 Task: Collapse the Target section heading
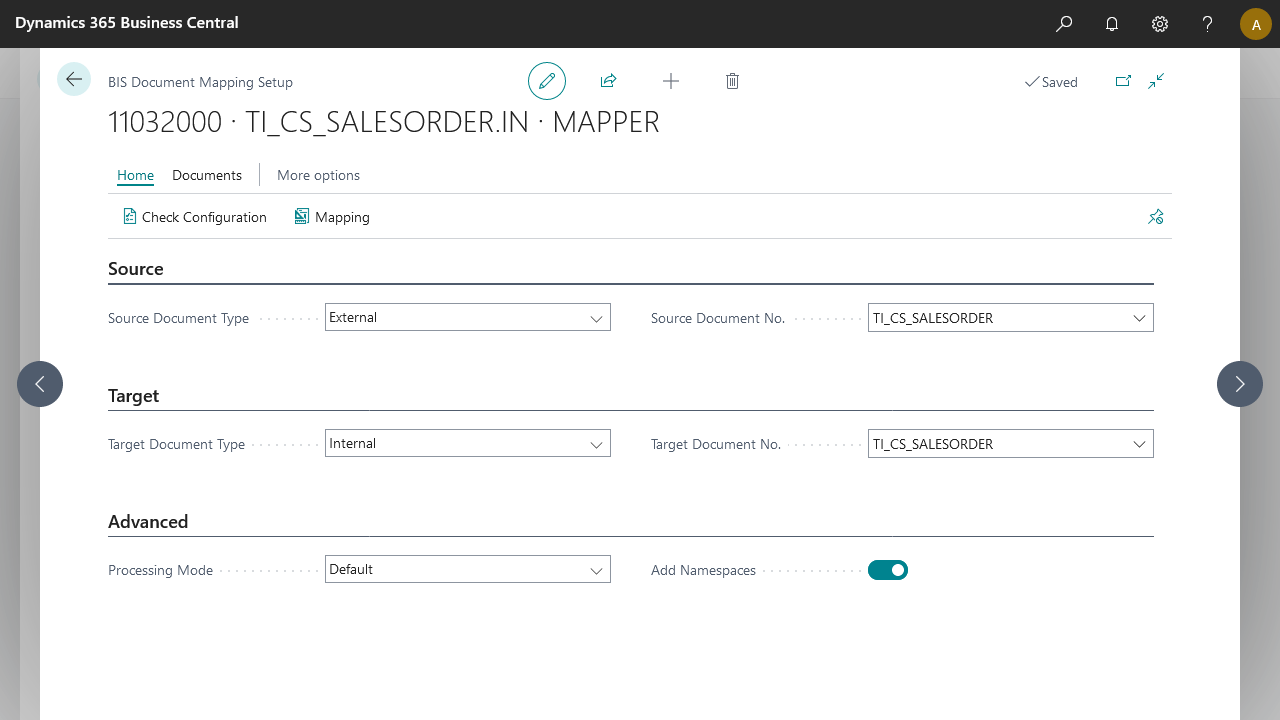(x=134, y=396)
